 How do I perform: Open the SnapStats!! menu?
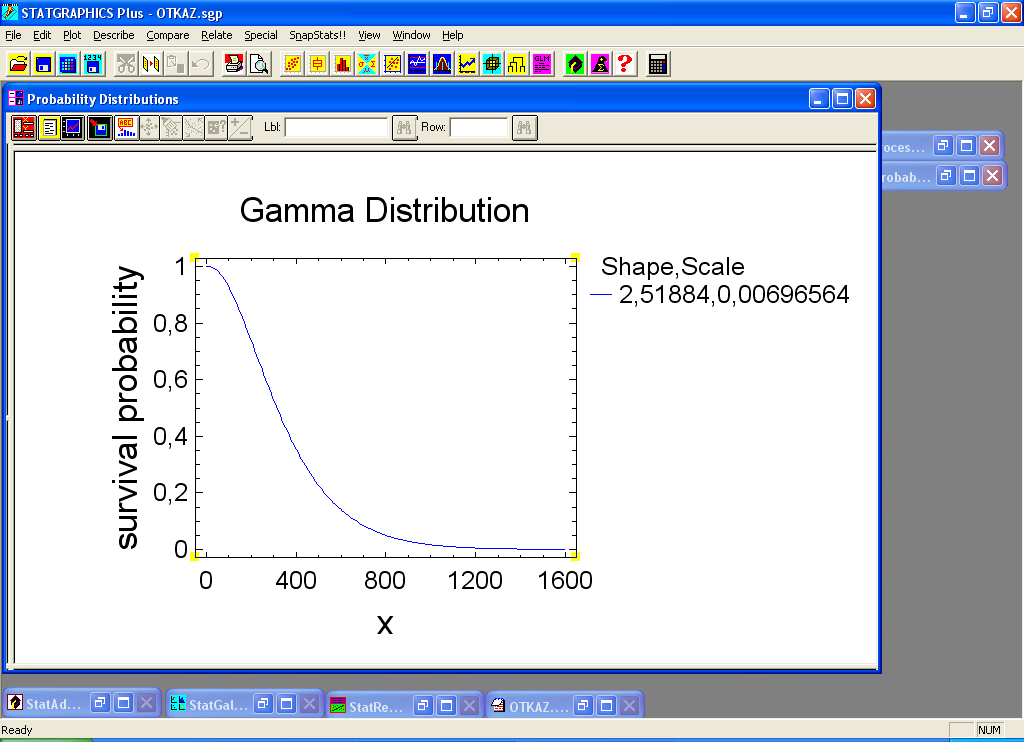click(x=317, y=35)
